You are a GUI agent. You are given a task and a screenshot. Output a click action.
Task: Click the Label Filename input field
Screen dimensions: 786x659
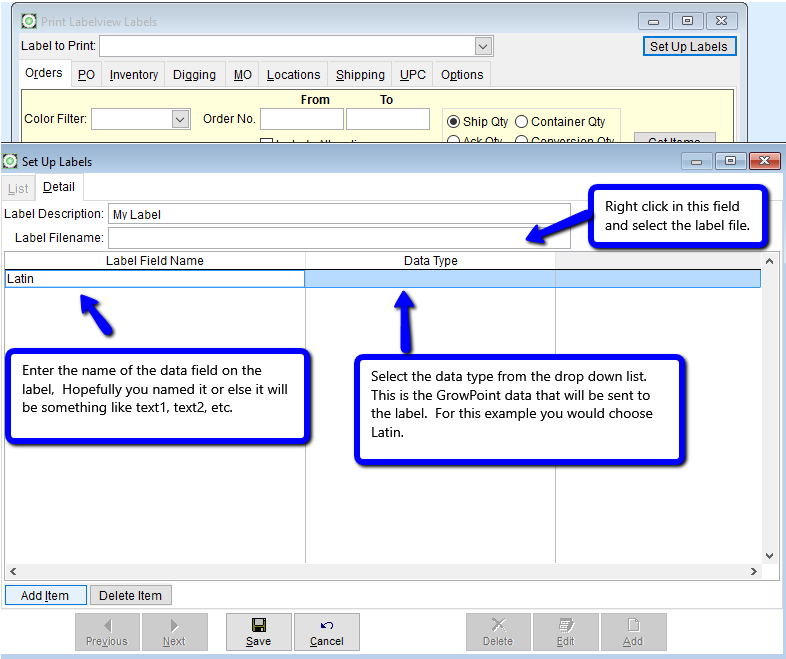click(x=338, y=238)
